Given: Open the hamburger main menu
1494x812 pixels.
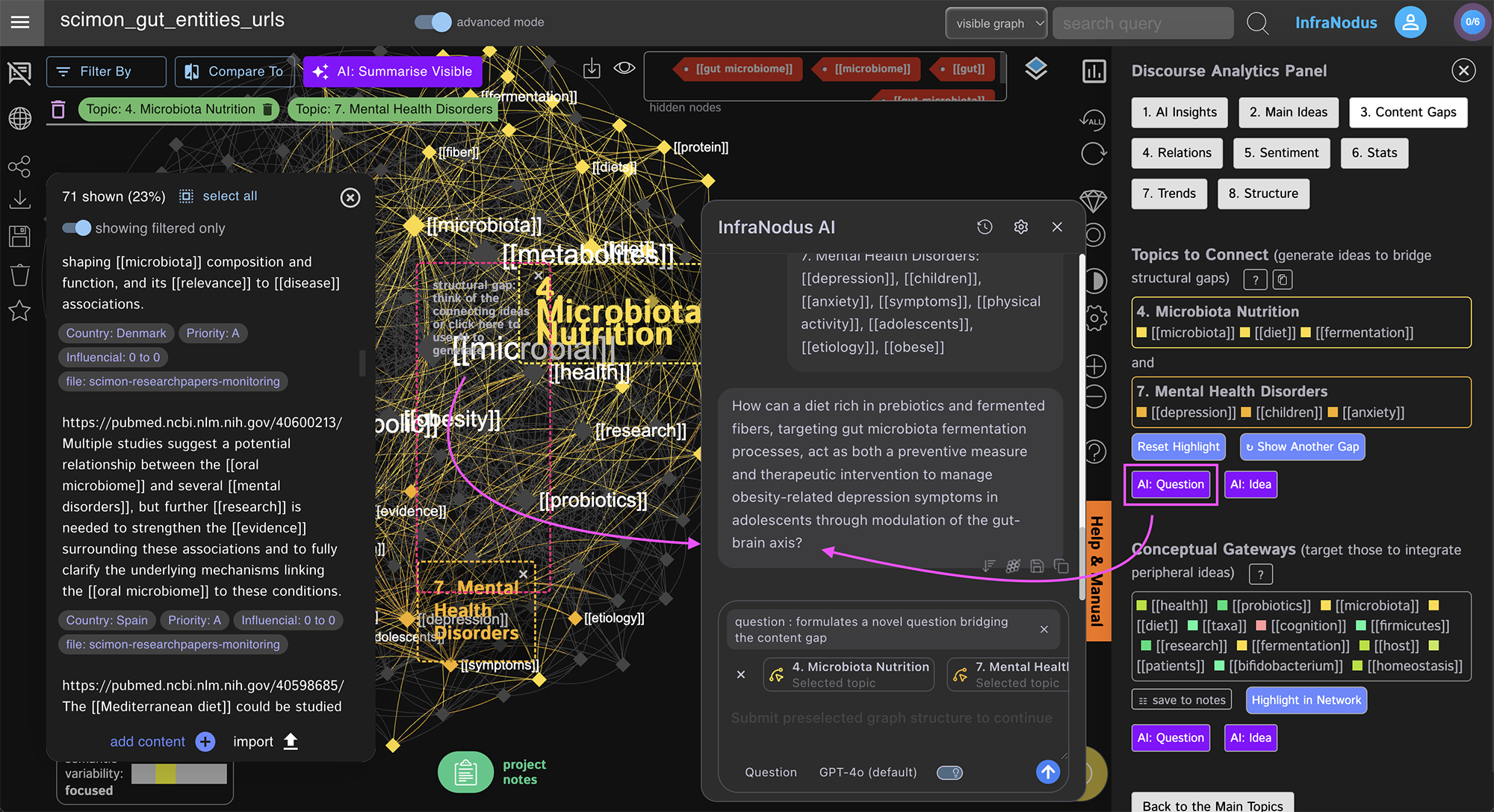Looking at the screenshot, I should [20, 22].
